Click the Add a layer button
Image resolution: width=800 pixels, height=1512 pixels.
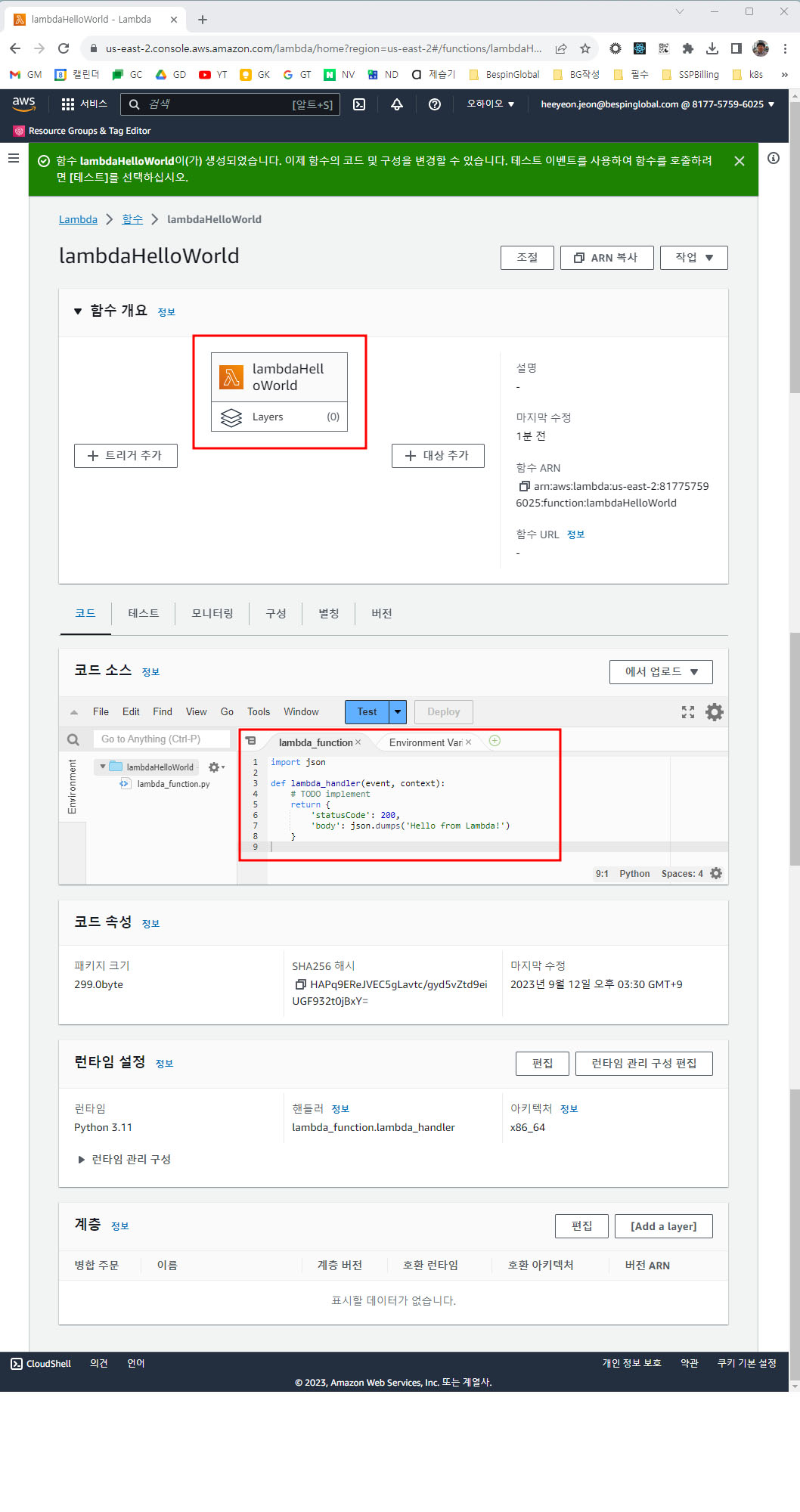[x=664, y=1226]
